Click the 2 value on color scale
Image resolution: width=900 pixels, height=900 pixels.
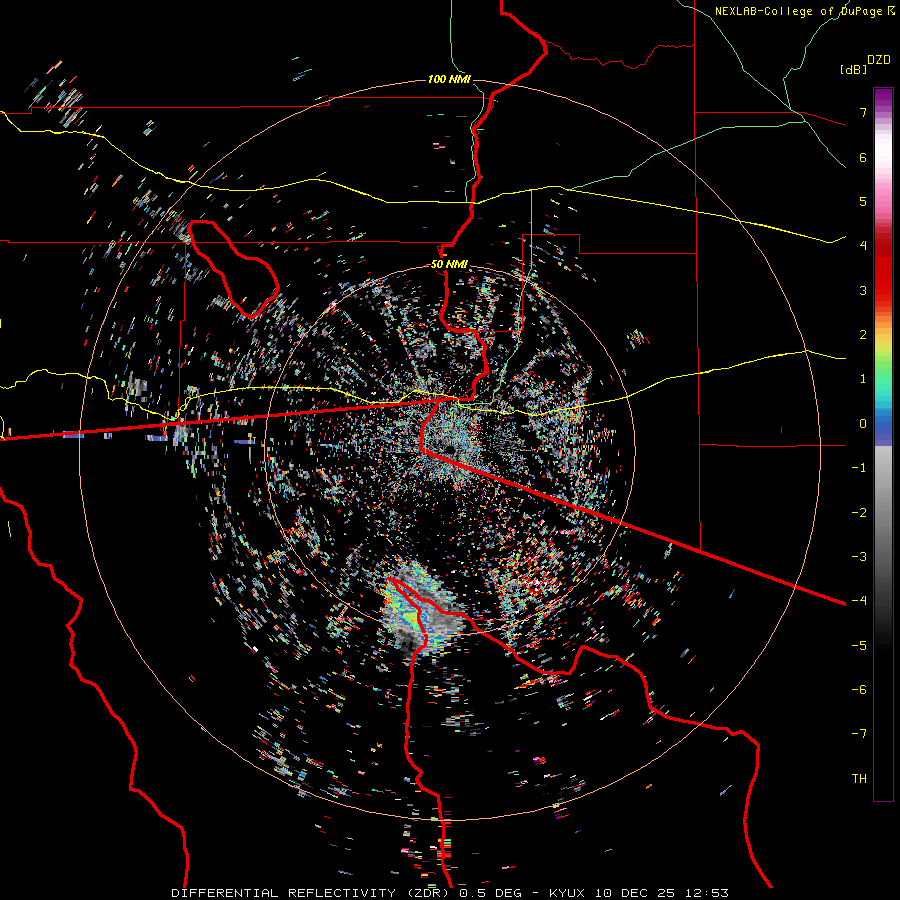coord(863,335)
